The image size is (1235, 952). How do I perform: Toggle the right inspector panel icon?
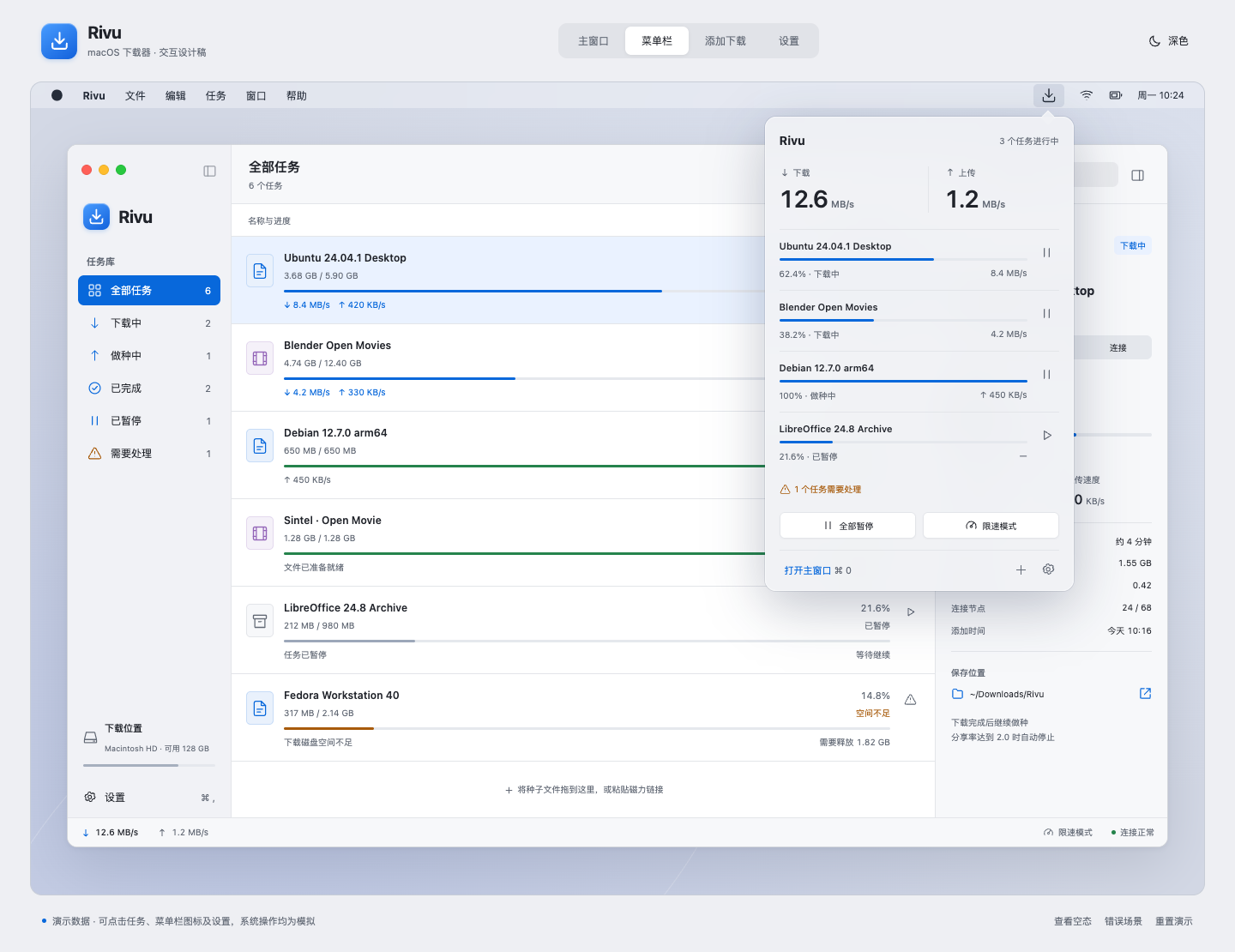click(x=1138, y=175)
